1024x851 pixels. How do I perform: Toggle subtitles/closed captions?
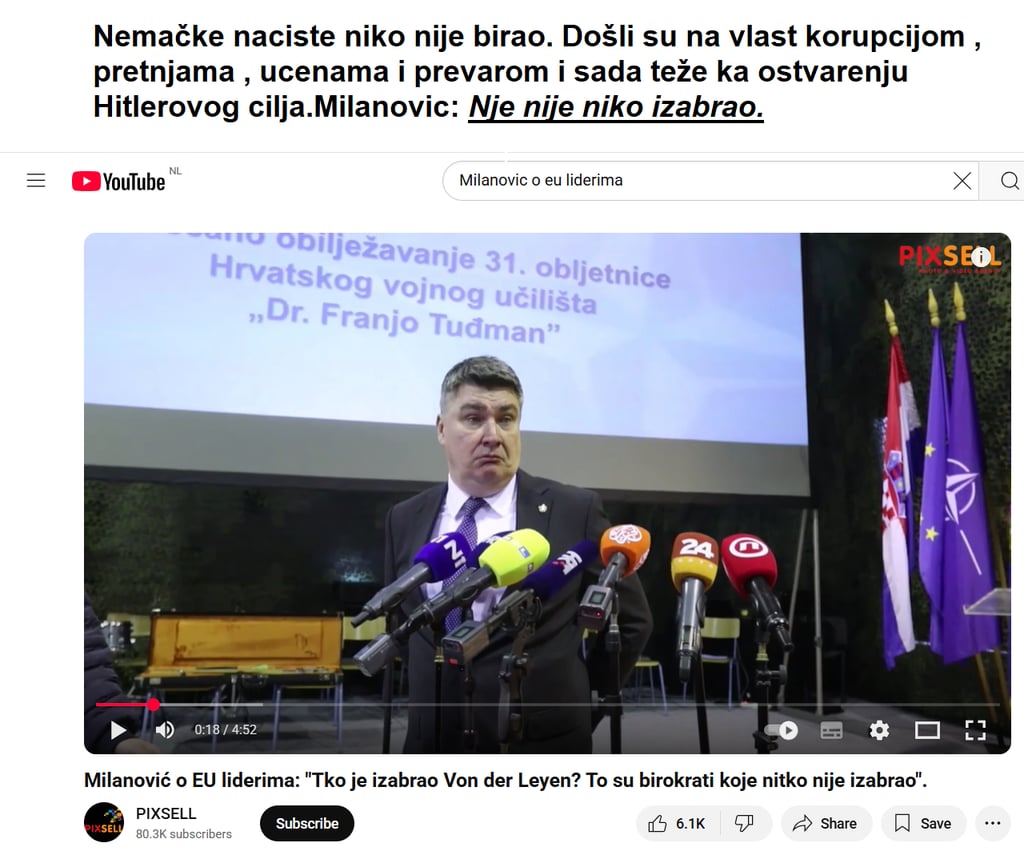coord(831,730)
